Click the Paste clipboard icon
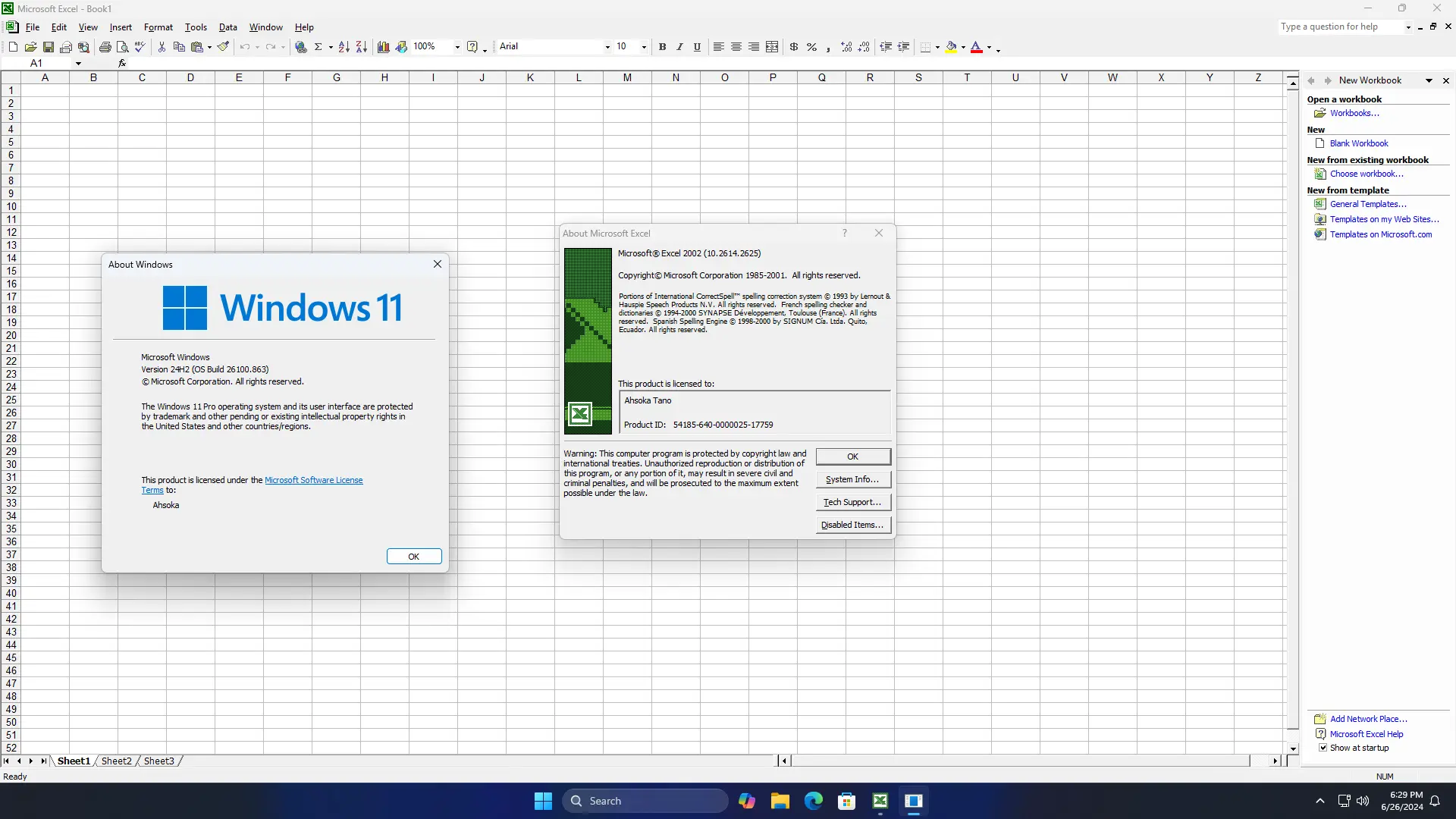Viewport: 1456px width, 819px height. coord(196,47)
